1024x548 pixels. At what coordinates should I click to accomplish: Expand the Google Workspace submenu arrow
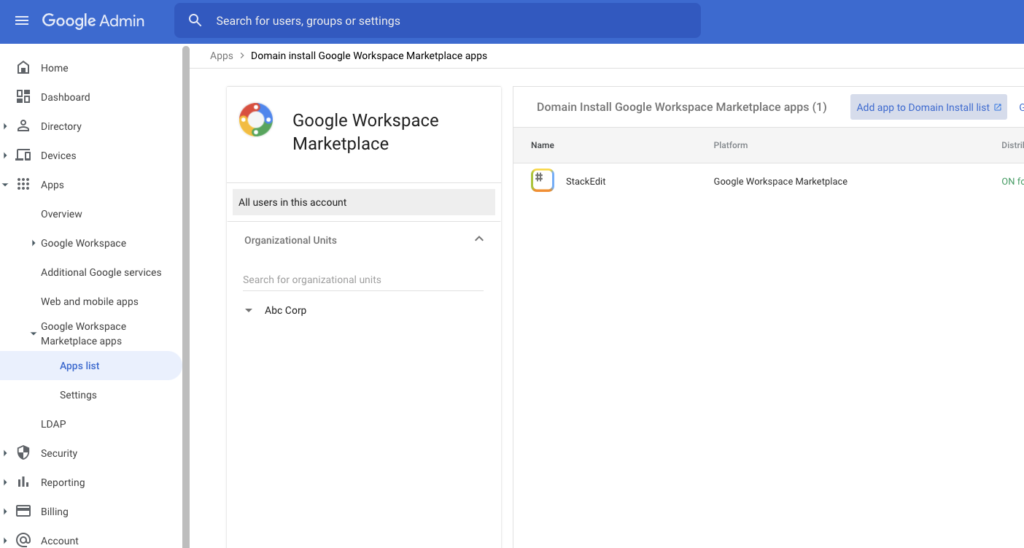pos(33,243)
